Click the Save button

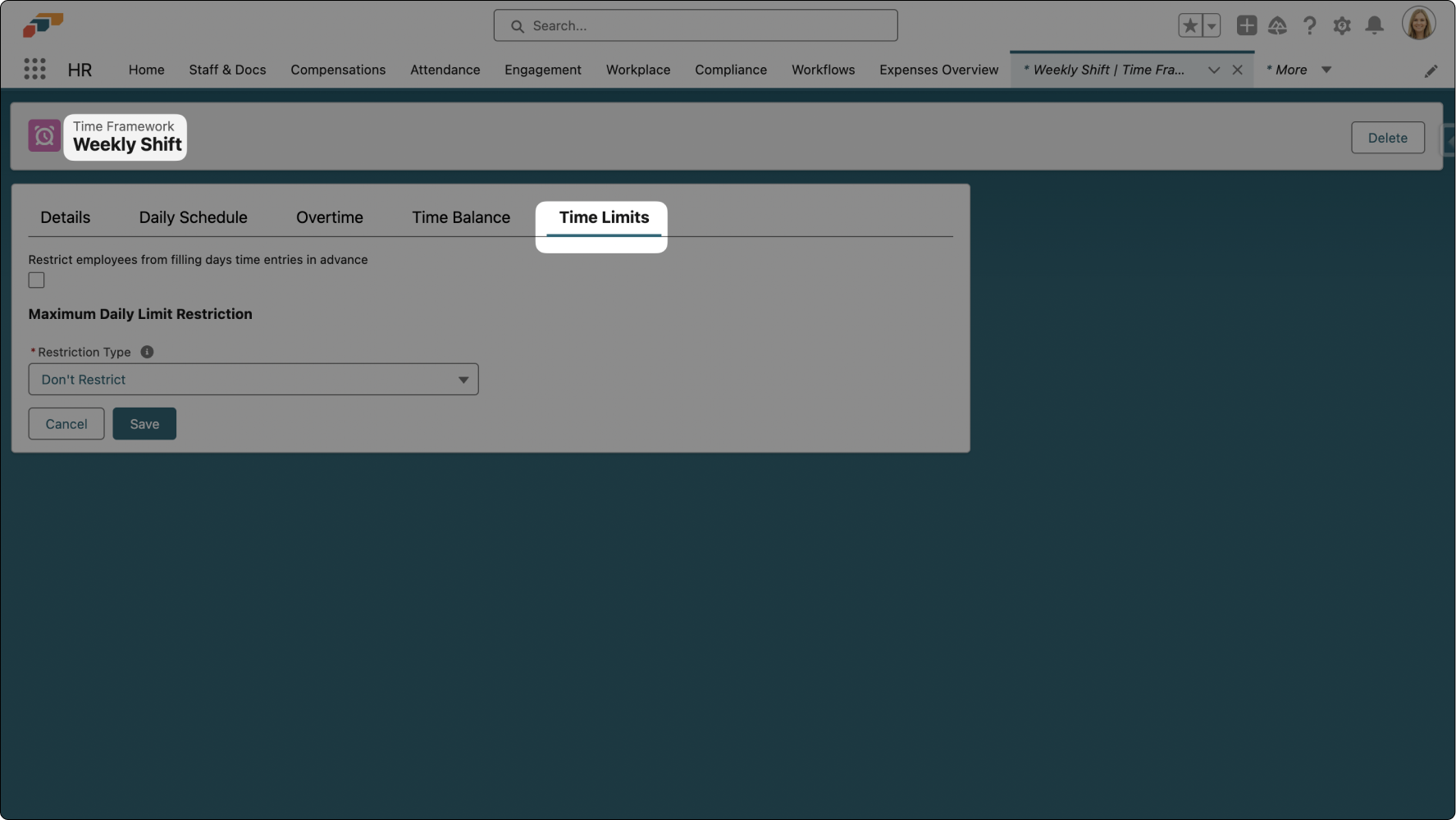tap(144, 424)
